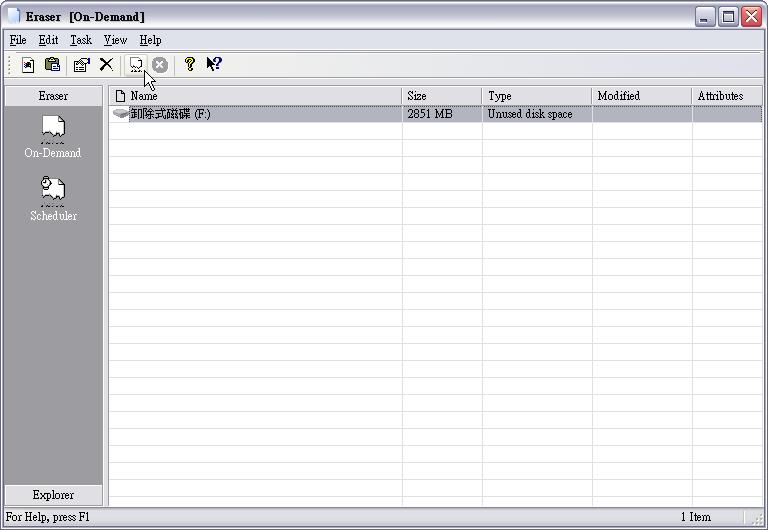Click the Paste clipboard toolbar icon

pyautogui.click(x=52, y=64)
